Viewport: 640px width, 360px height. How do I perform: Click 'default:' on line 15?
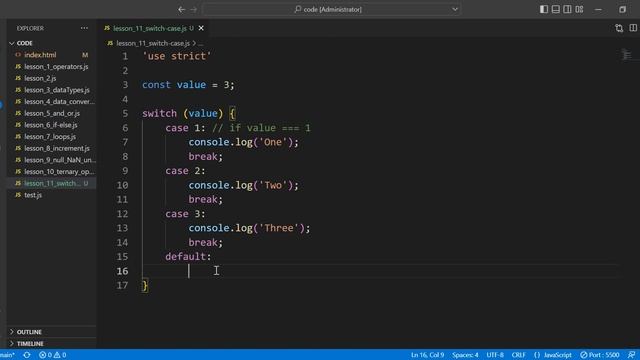point(188,257)
